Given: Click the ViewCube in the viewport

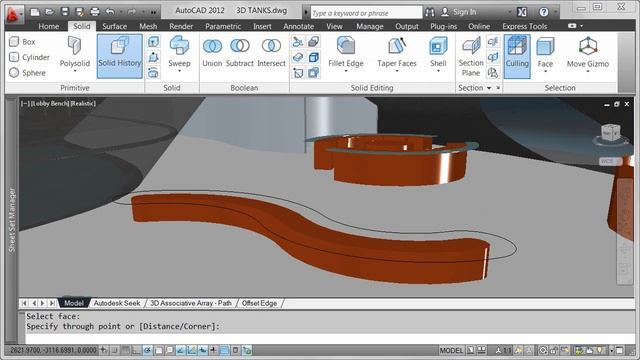Looking at the screenshot, I should point(611,133).
